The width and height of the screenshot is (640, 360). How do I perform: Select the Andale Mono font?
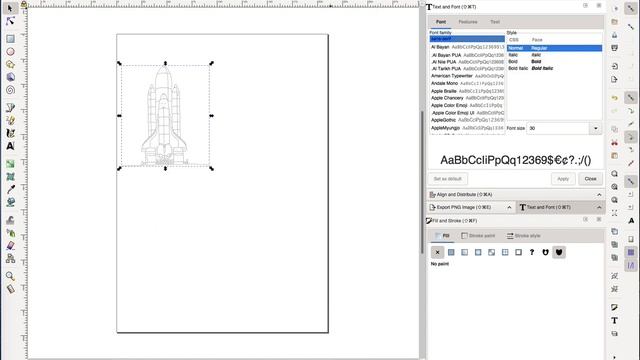(467, 83)
